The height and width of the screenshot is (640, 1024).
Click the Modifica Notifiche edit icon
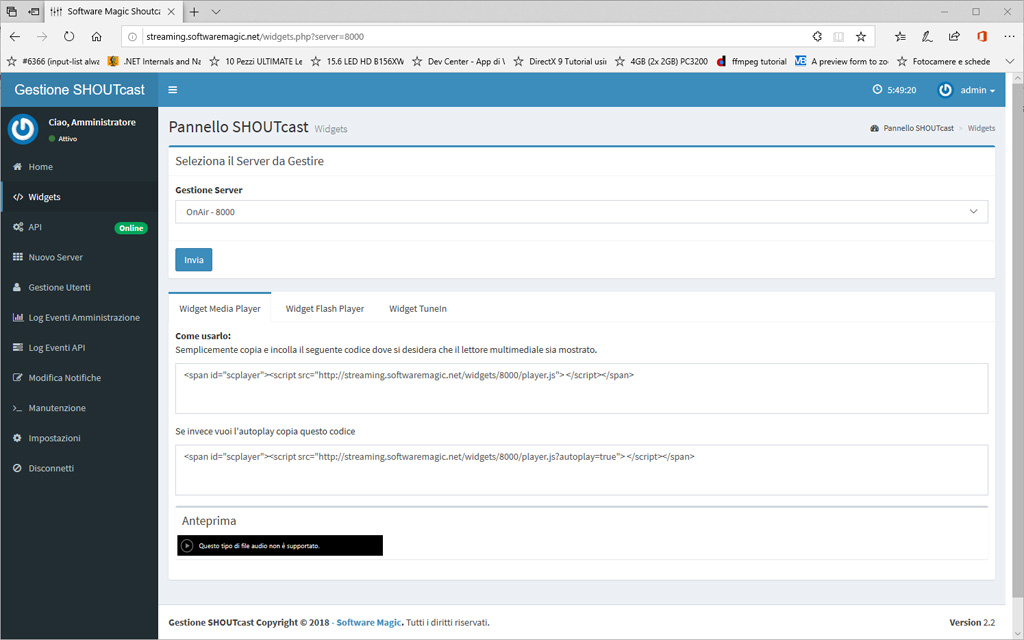click(x=18, y=377)
